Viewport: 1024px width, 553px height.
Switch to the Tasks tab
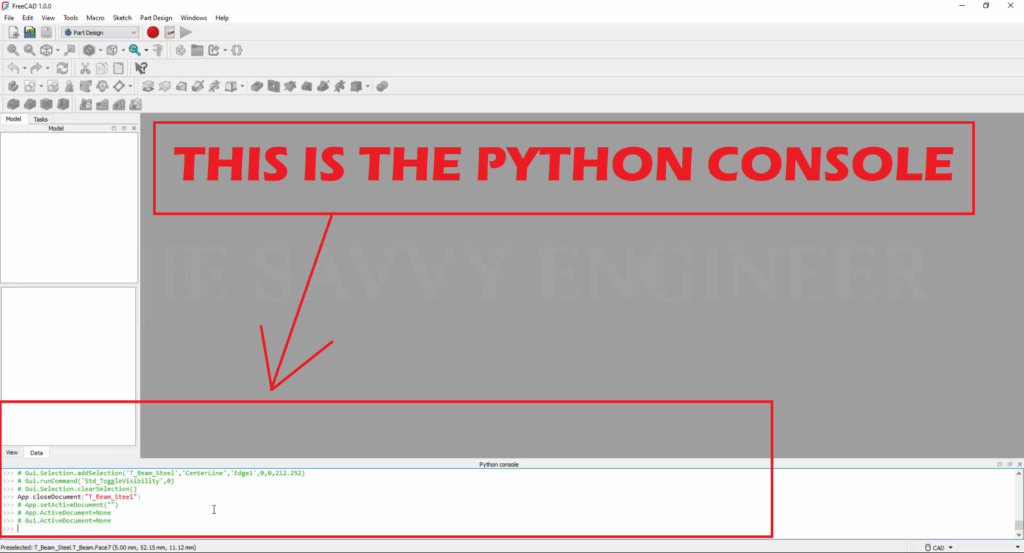point(40,119)
